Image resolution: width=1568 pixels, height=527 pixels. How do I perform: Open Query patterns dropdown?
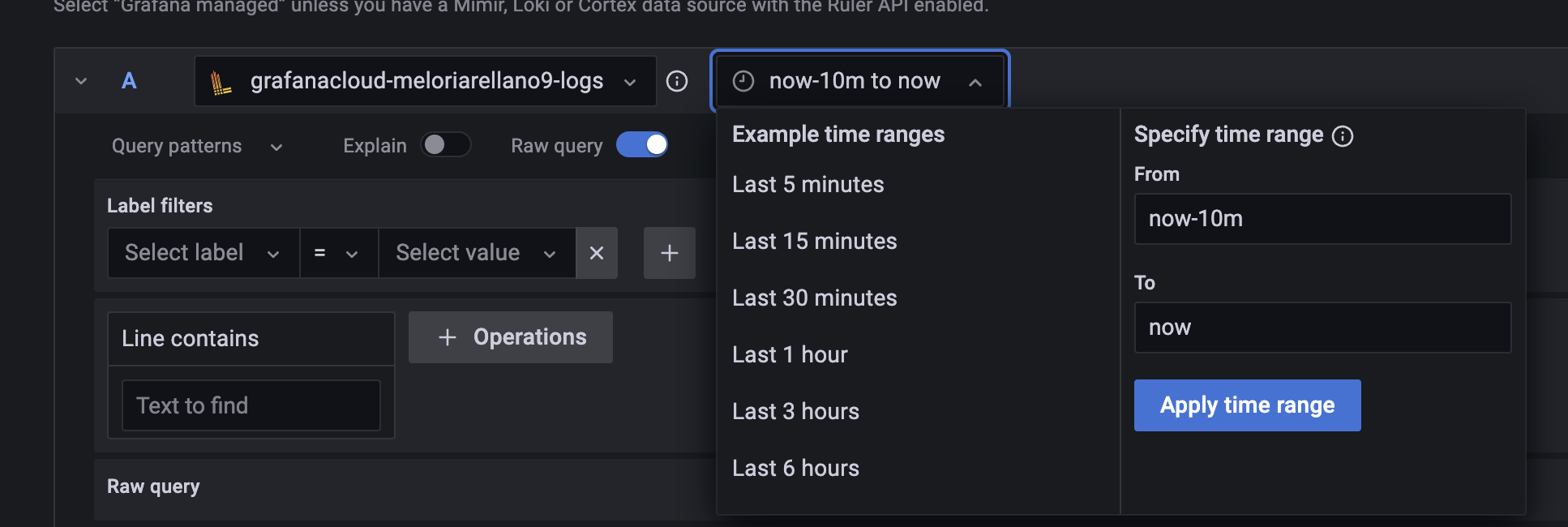(197, 146)
